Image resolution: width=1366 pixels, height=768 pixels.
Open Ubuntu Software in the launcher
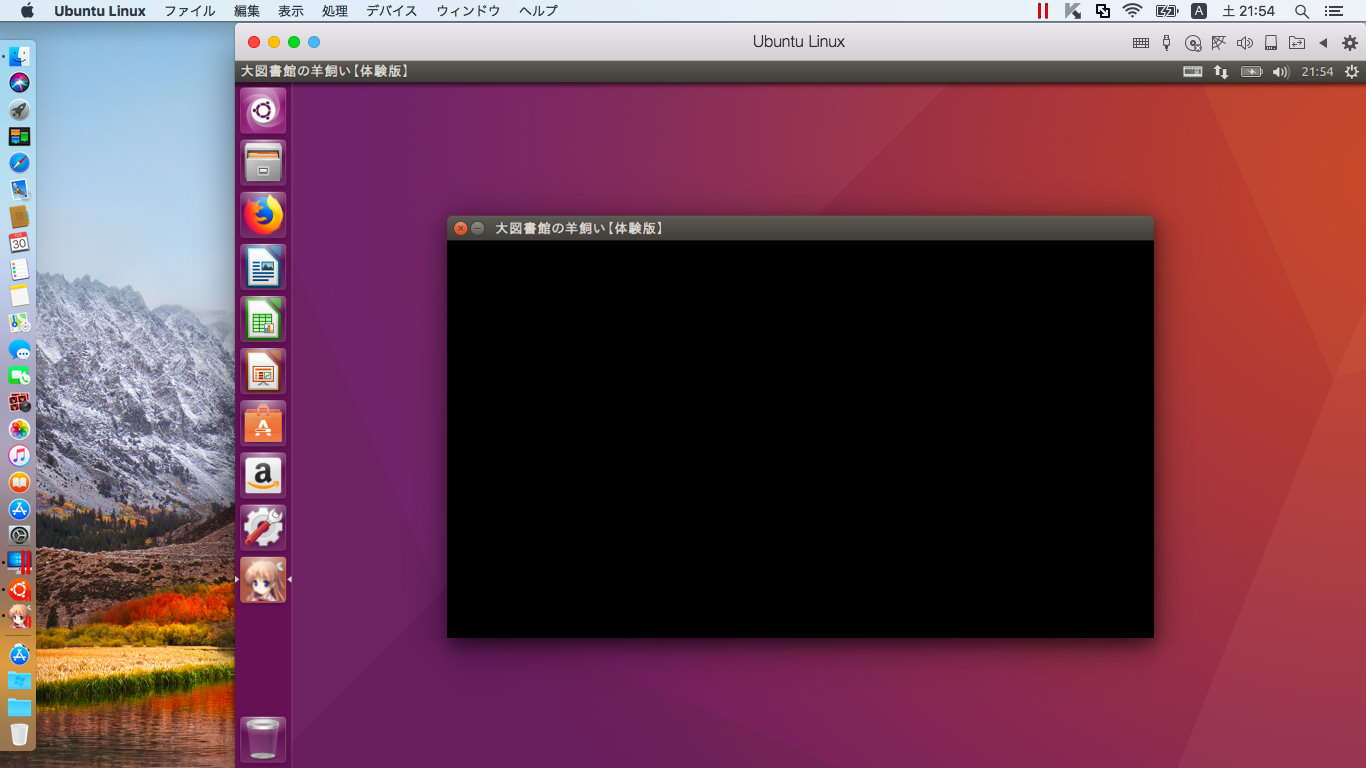point(263,423)
